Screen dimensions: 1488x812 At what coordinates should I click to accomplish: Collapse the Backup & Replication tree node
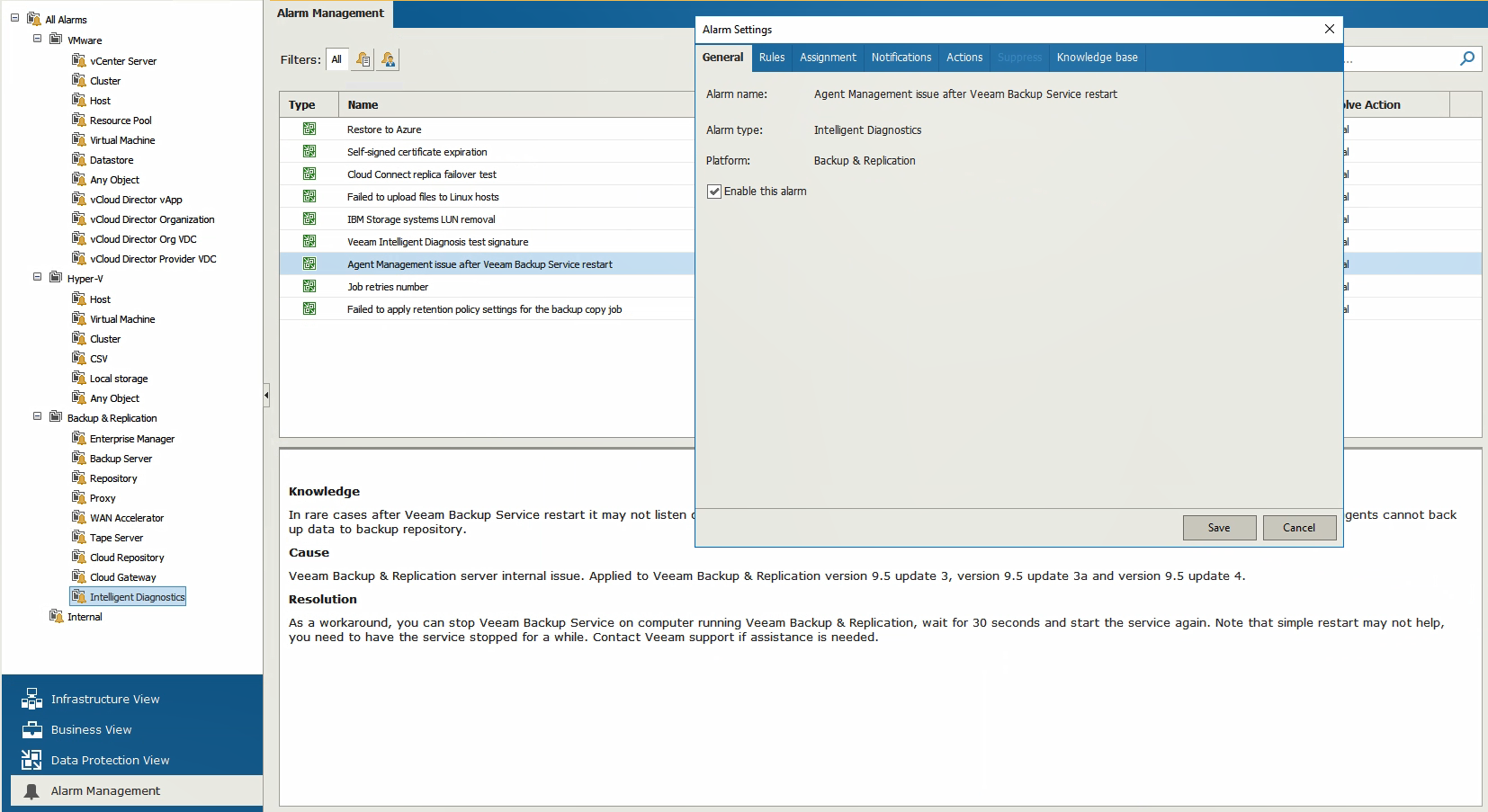(x=38, y=416)
